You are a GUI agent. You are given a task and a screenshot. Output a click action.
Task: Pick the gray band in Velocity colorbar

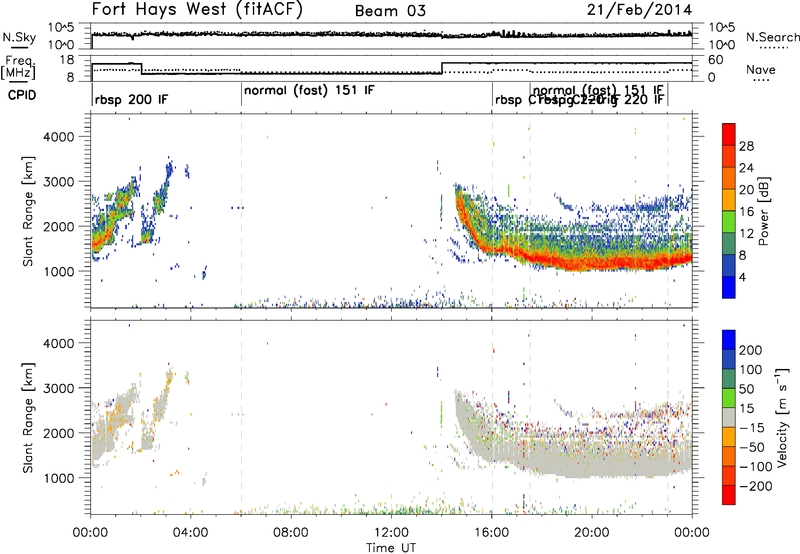pos(729,418)
